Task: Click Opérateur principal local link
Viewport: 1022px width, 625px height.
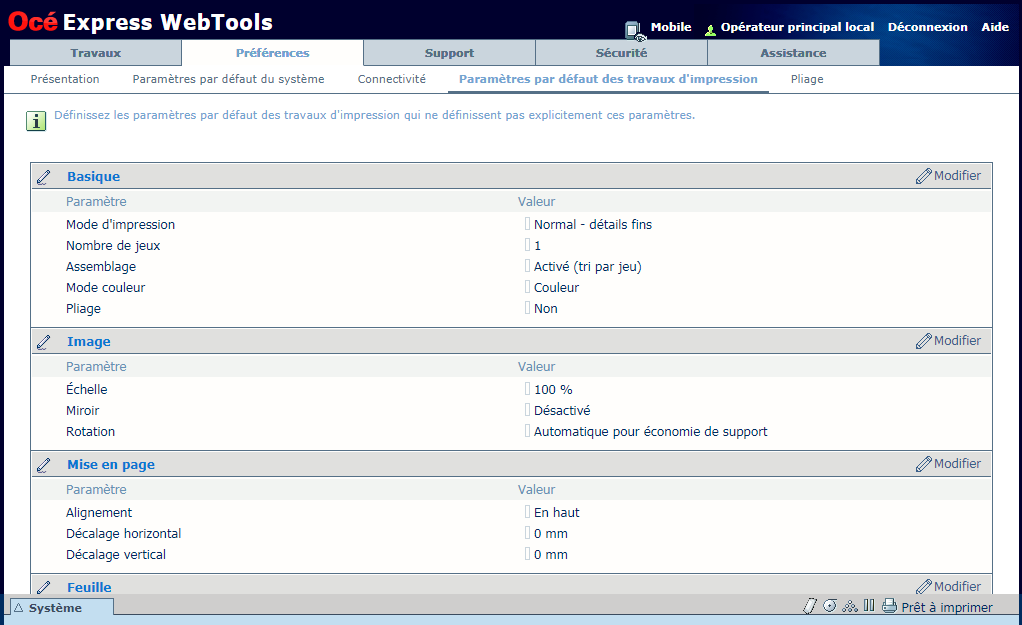Action: coord(797,27)
